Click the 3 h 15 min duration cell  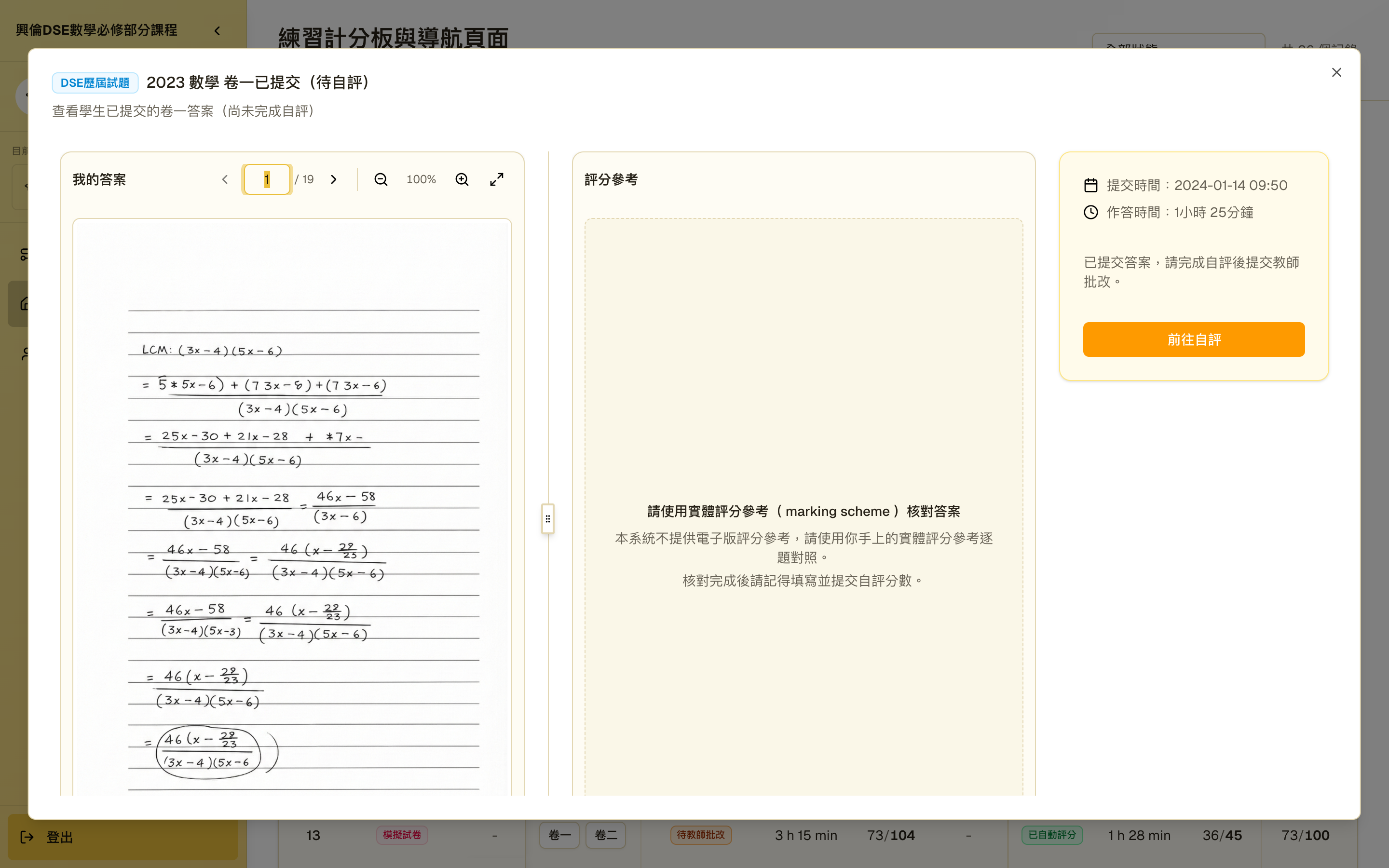806,835
